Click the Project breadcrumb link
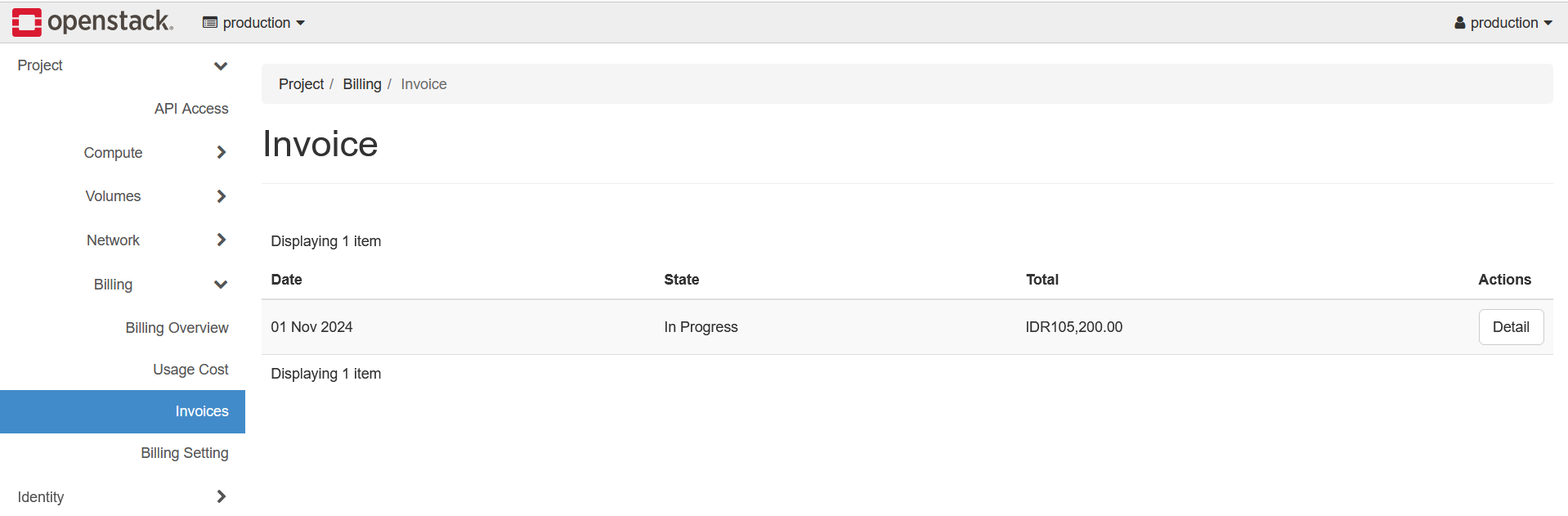Viewport: 1568px width, 516px height. pyautogui.click(x=301, y=84)
